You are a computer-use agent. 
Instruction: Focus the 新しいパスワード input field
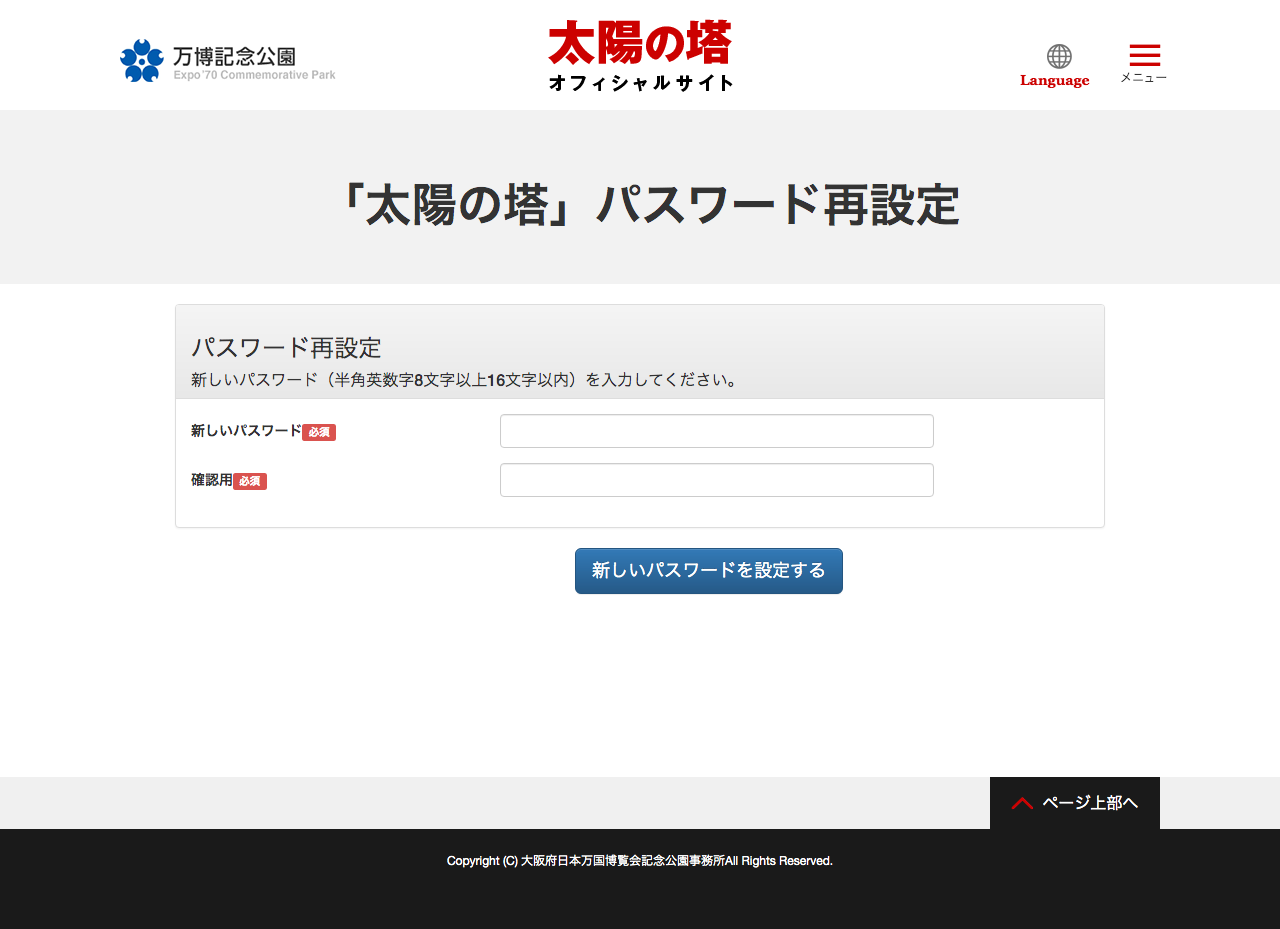717,431
